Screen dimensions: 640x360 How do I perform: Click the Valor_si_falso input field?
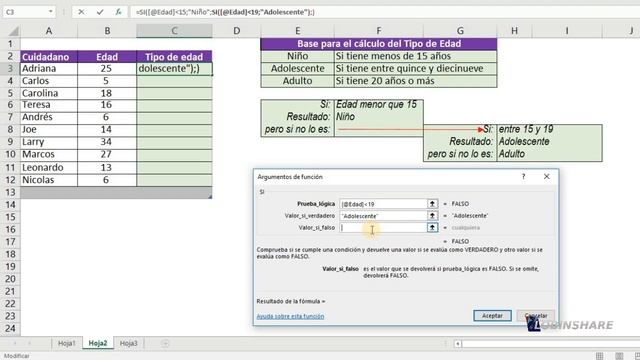point(383,227)
